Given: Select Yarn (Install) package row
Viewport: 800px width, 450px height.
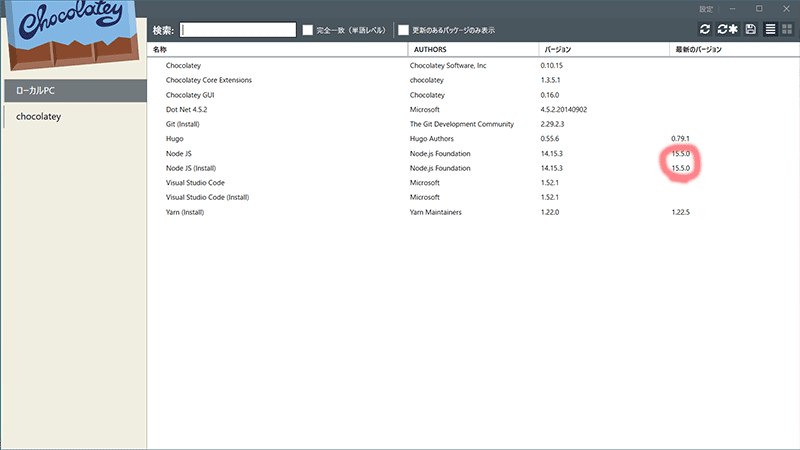Looking at the screenshot, I should pyautogui.click(x=473, y=212).
